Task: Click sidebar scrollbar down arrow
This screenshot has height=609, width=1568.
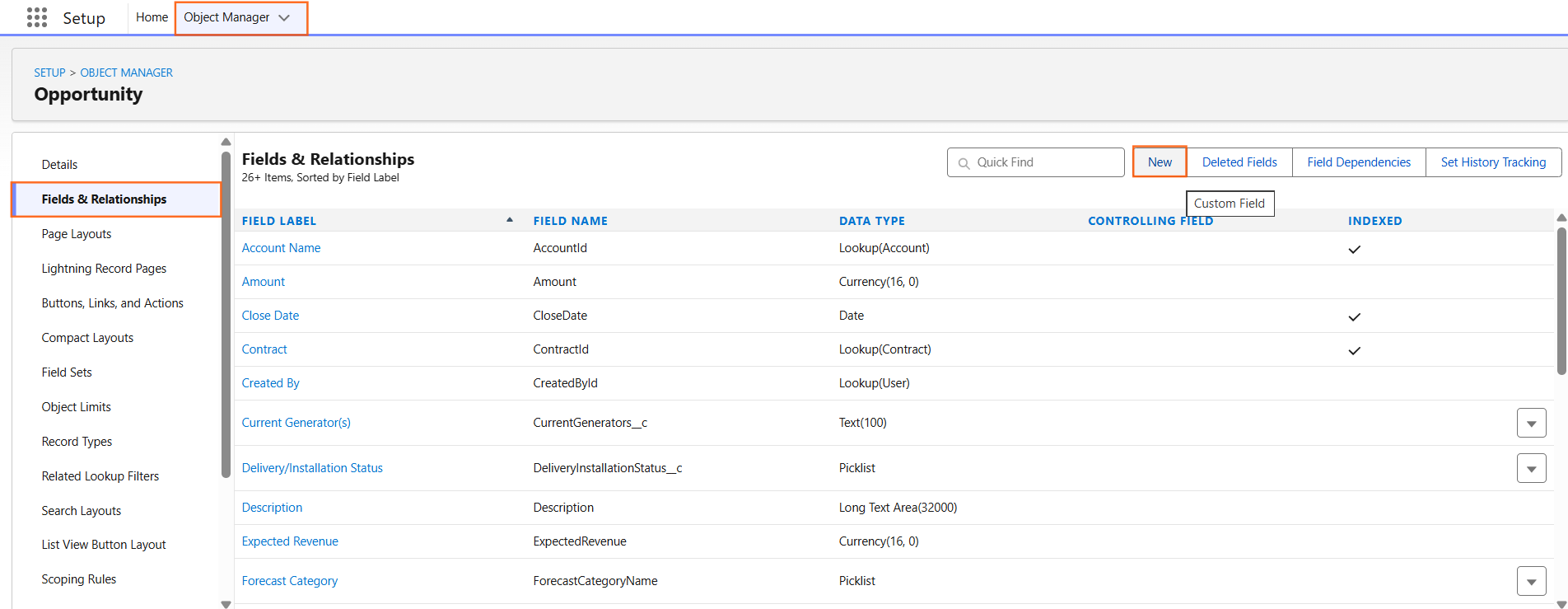Action: [x=226, y=604]
